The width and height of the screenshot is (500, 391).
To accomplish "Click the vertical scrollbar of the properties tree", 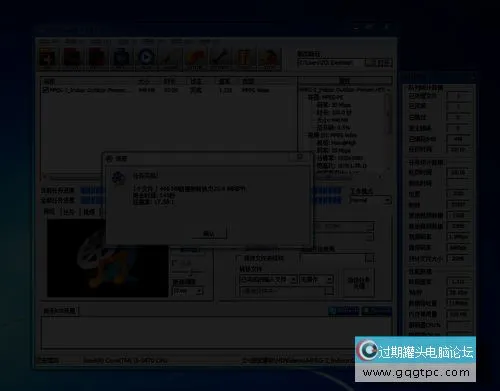I will (388, 132).
